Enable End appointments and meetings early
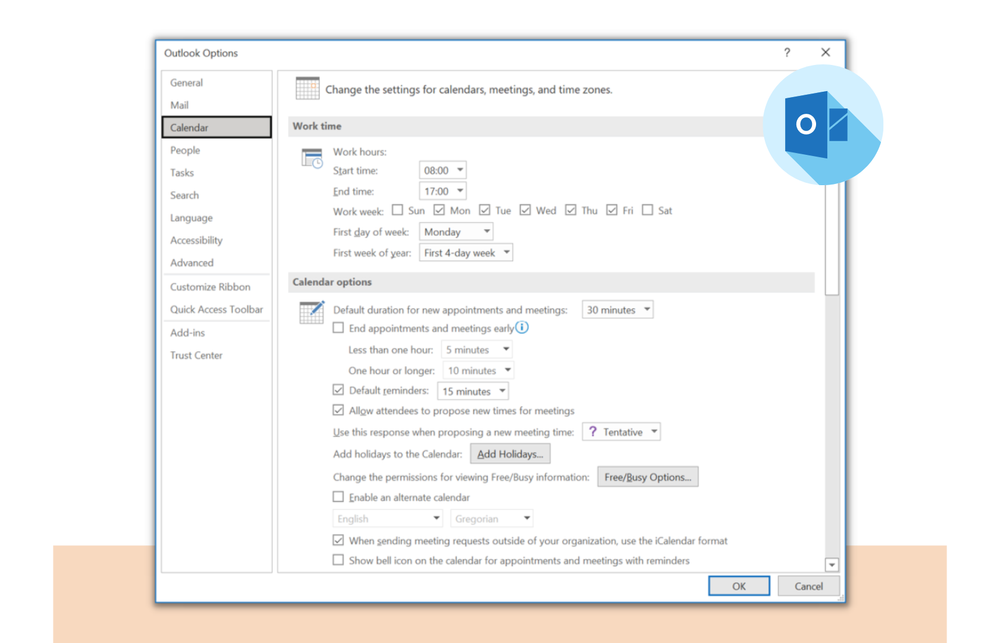The width and height of the screenshot is (1000, 643). (x=338, y=328)
